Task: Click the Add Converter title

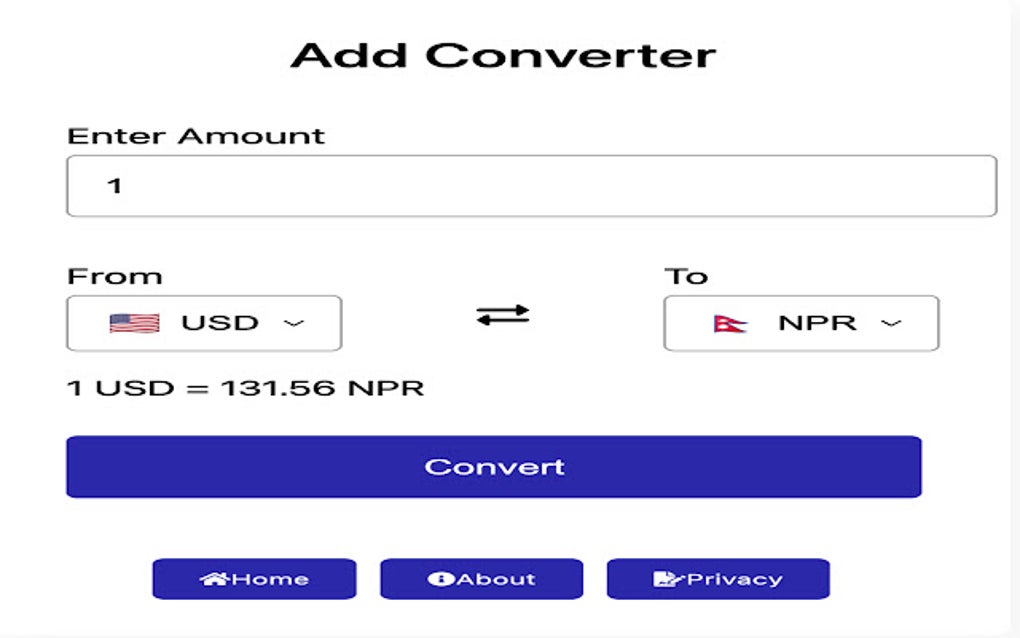Action: [505, 55]
